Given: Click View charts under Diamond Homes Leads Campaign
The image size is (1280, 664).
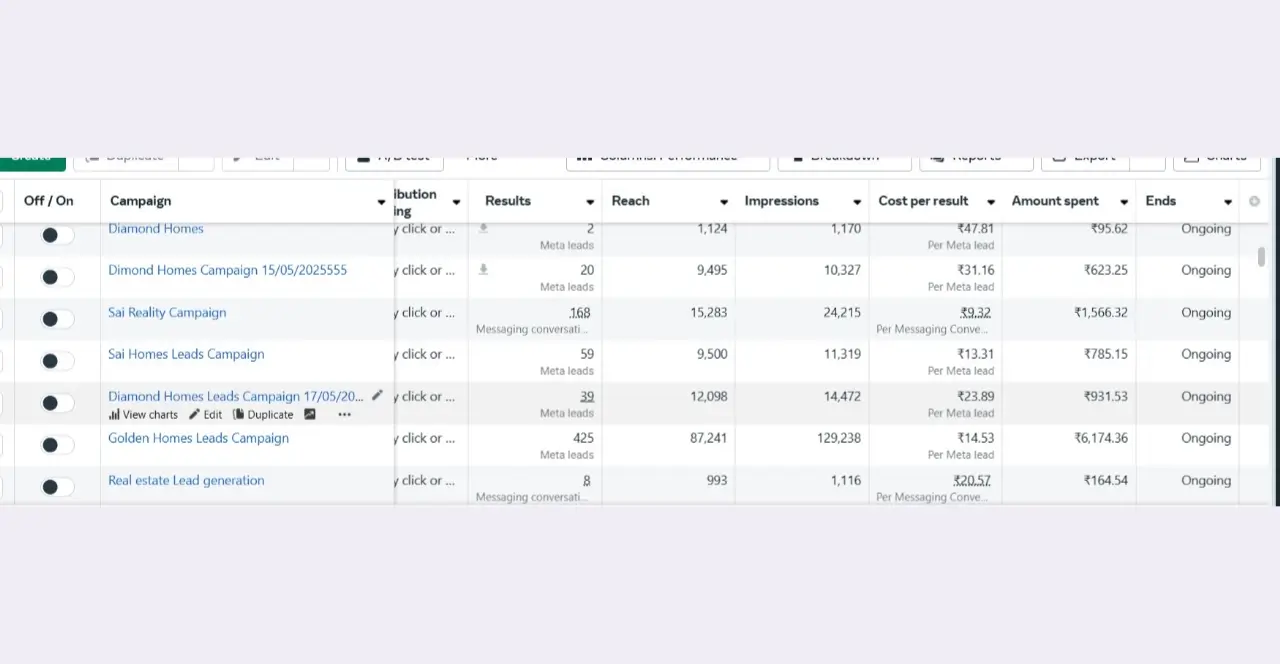Looking at the screenshot, I should pyautogui.click(x=143, y=415).
